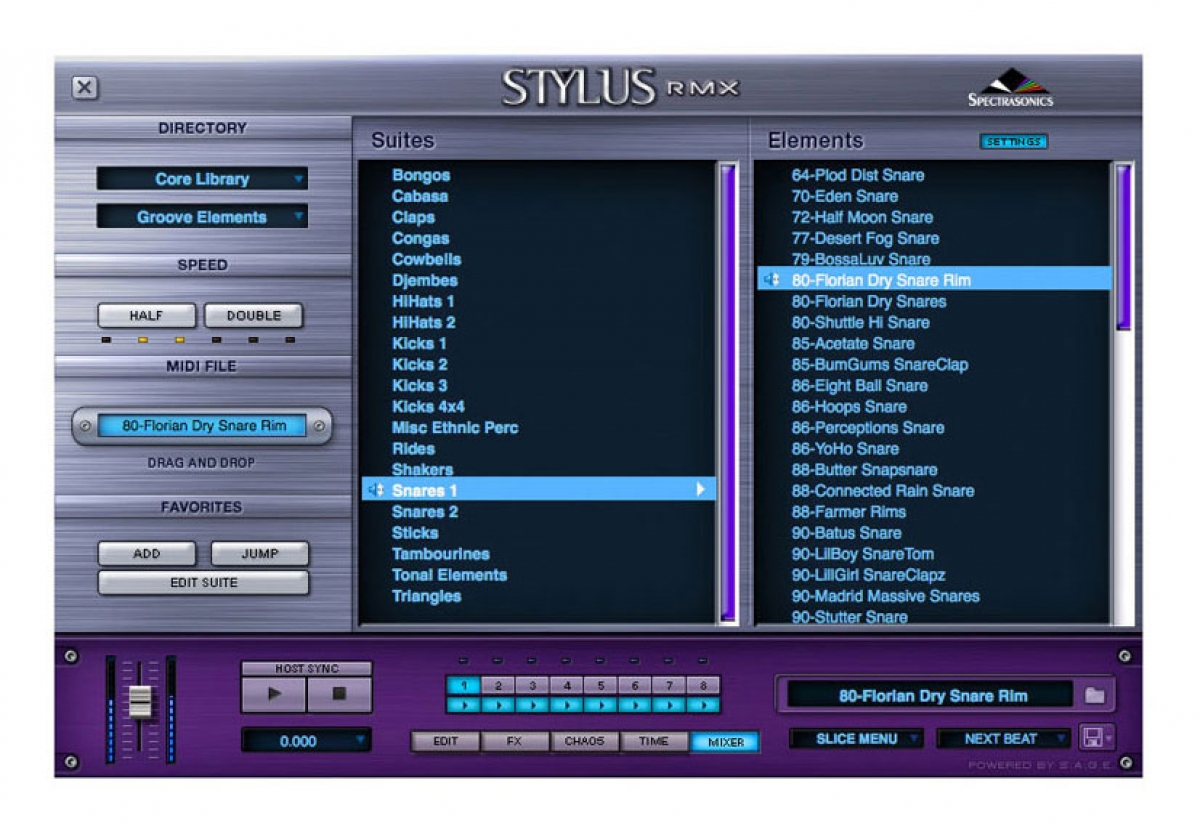Switch to the FX page

click(x=515, y=742)
